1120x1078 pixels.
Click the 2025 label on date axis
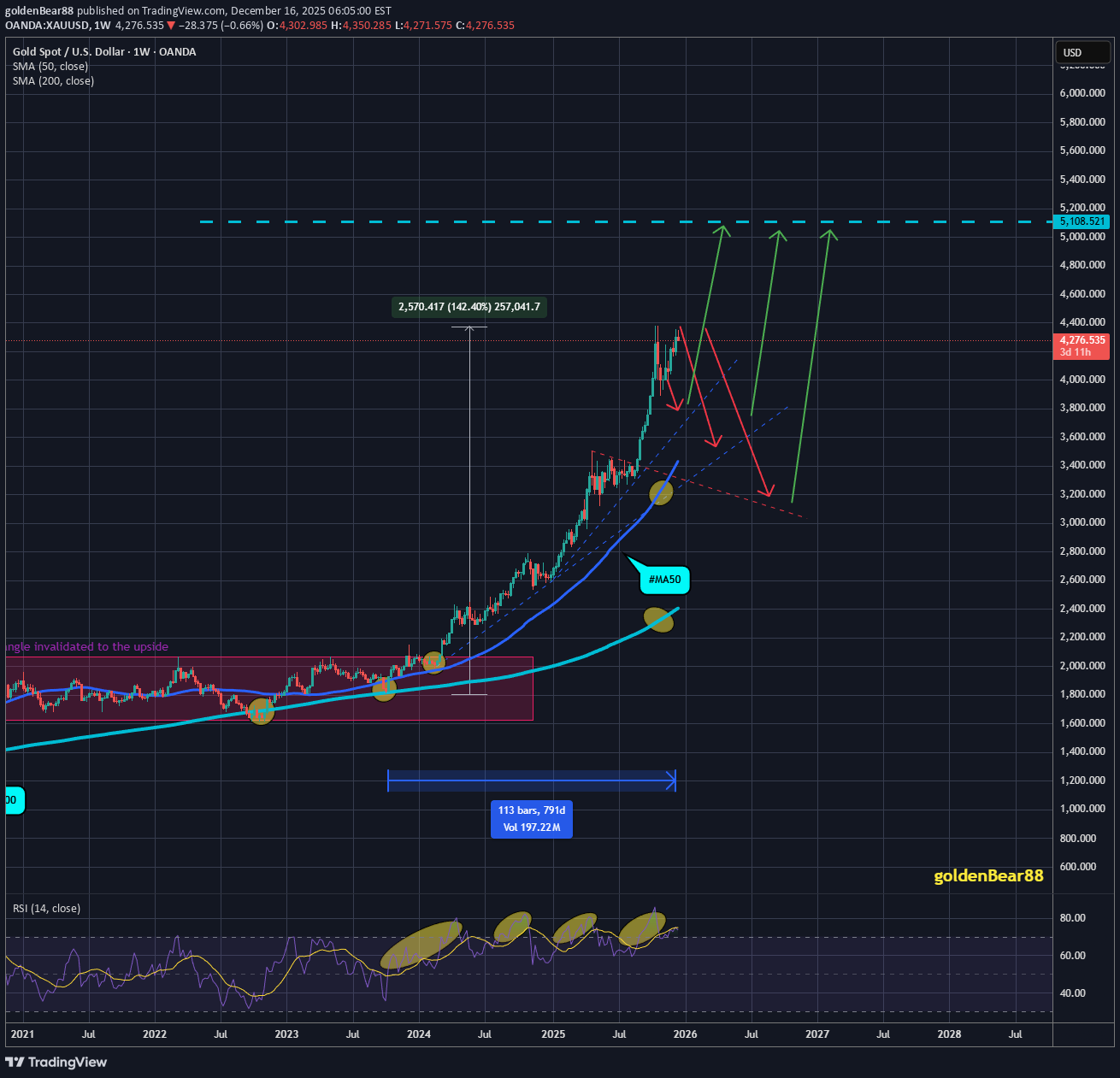pos(553,1034)
